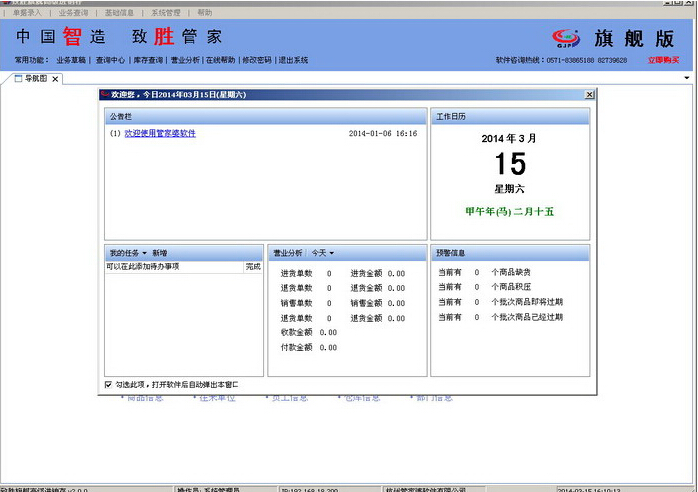Open the 业务草稿 shortcut
Screen dimensions: 698x492
coord(72,60)
